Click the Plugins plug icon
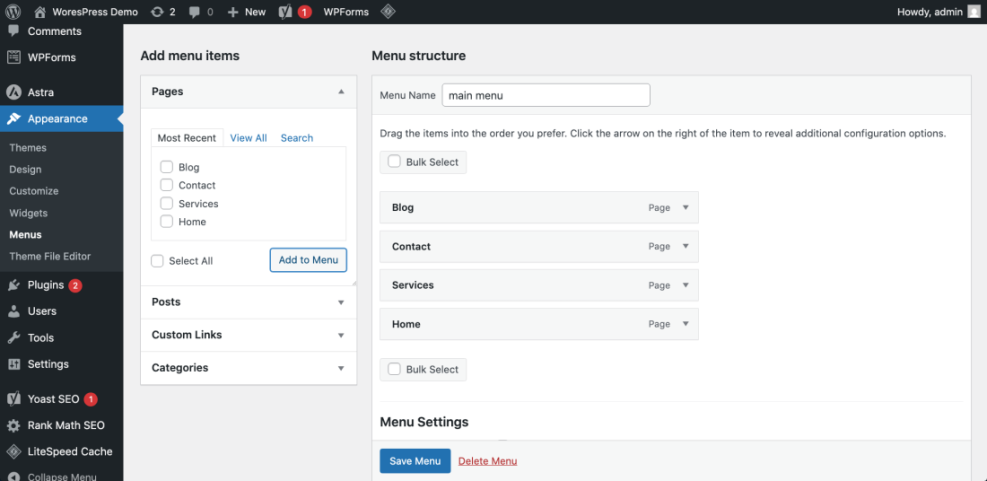Image resolution: width=987 pixels, height=481 pixels. 14,285
